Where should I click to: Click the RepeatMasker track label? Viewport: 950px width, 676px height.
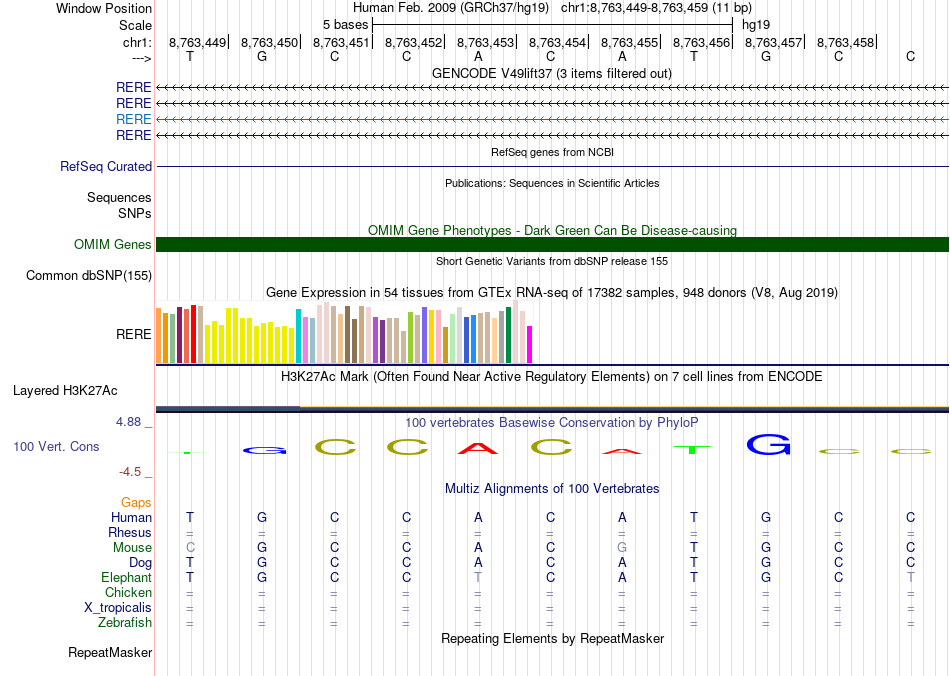point(110,652)
